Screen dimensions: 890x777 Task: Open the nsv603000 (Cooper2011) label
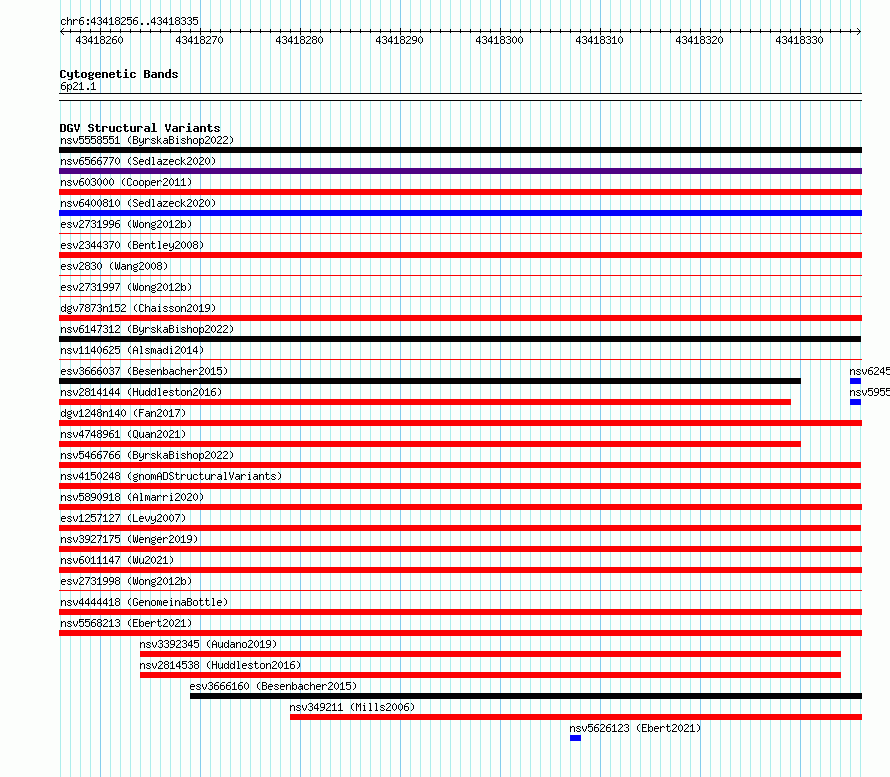[126, 182]
